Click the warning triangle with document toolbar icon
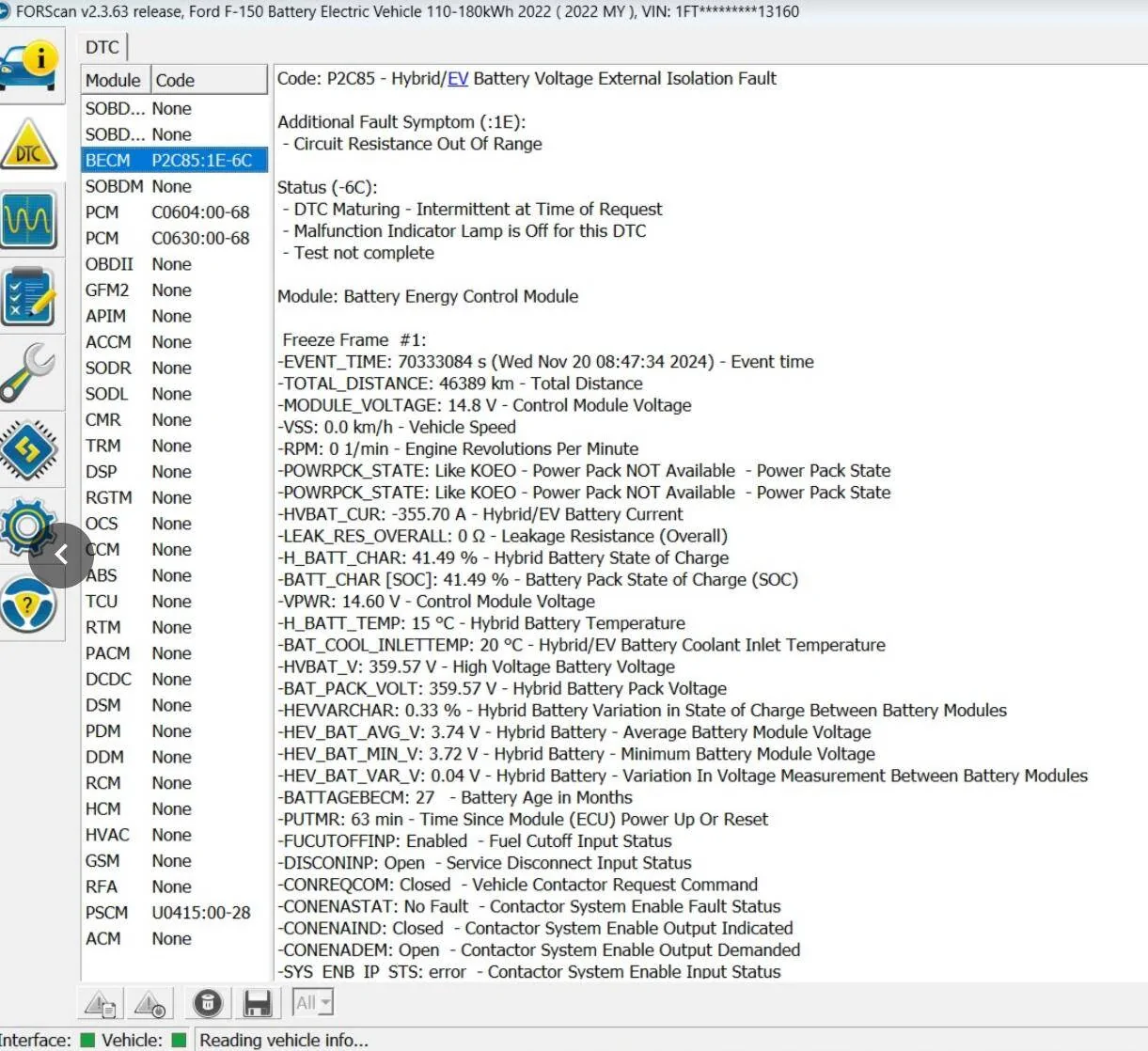The width and height of the screenshot is (1148, 1051). (x=100, y=1004)
